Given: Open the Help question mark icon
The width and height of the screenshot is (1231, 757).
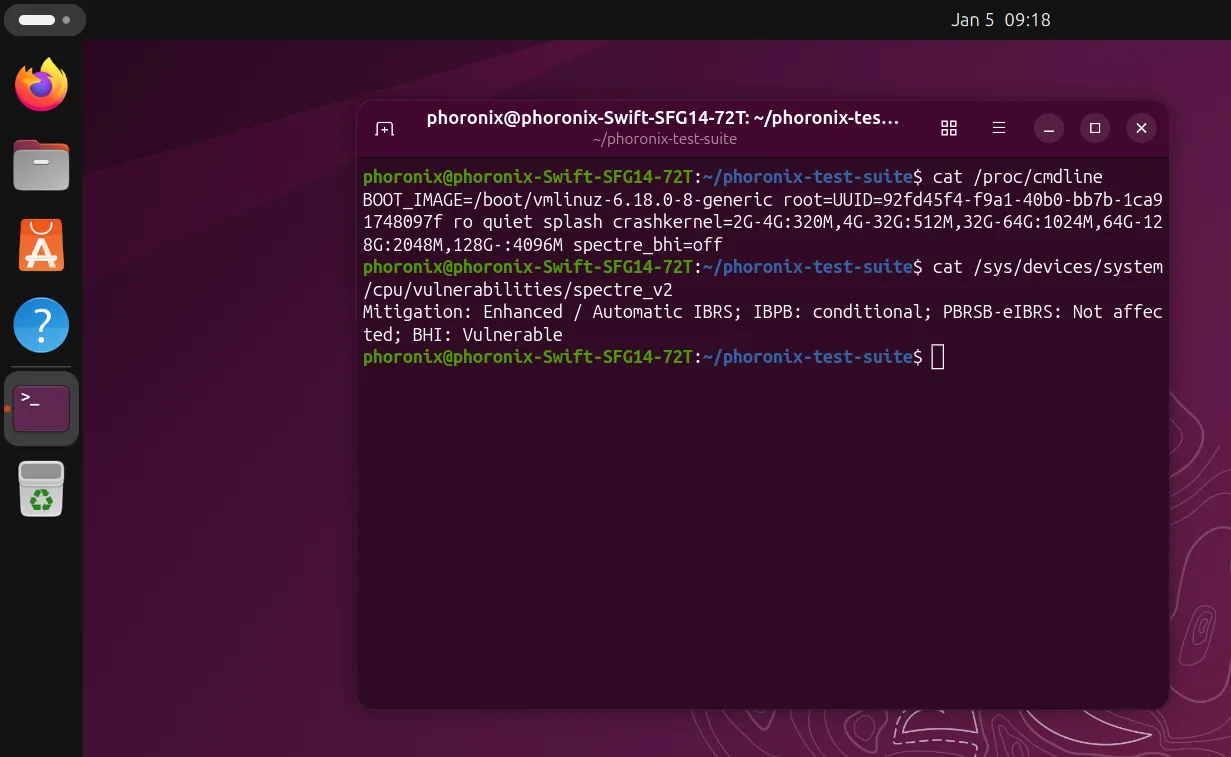Looking at the screenshot, I should click(x=41, y=325).
